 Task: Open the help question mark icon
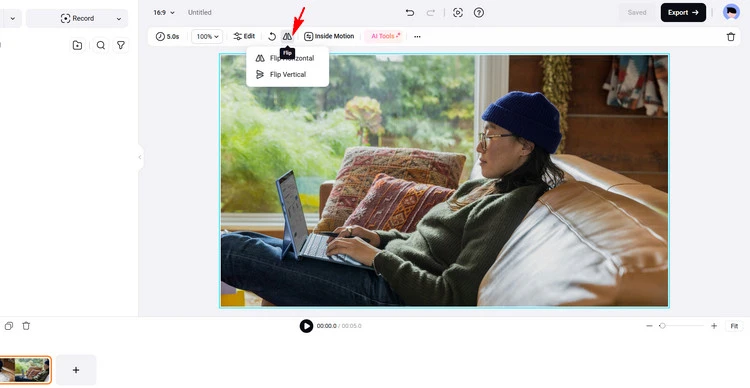(x=478, y=13)
